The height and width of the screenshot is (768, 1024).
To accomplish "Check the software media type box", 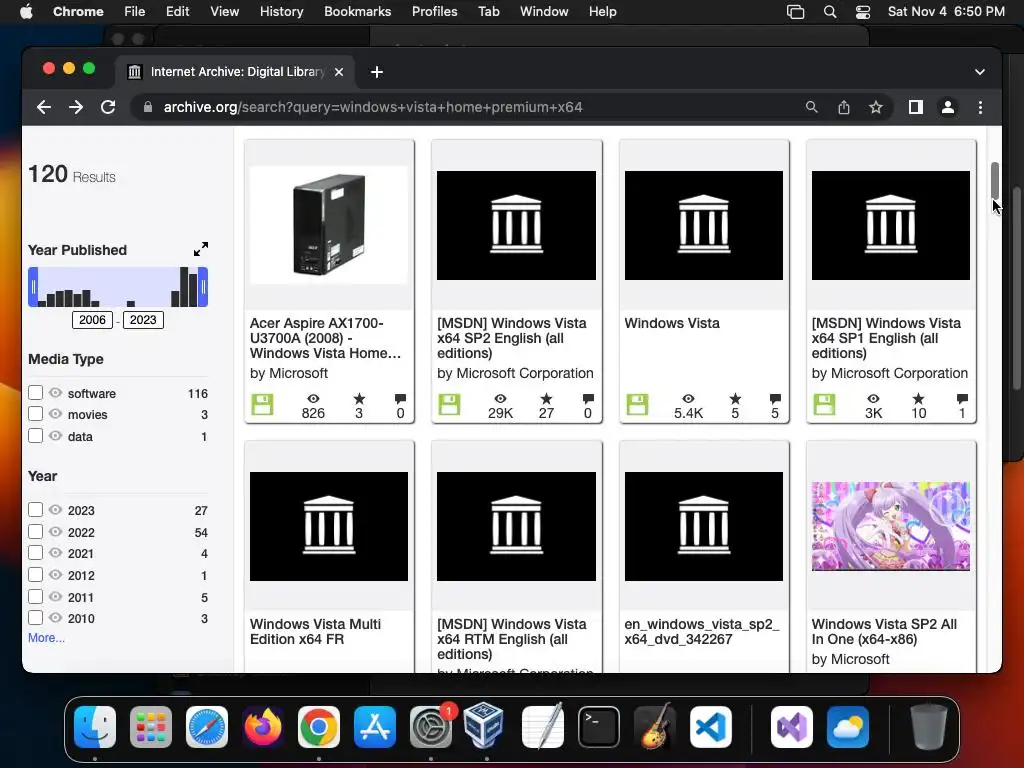I will 35,392.
